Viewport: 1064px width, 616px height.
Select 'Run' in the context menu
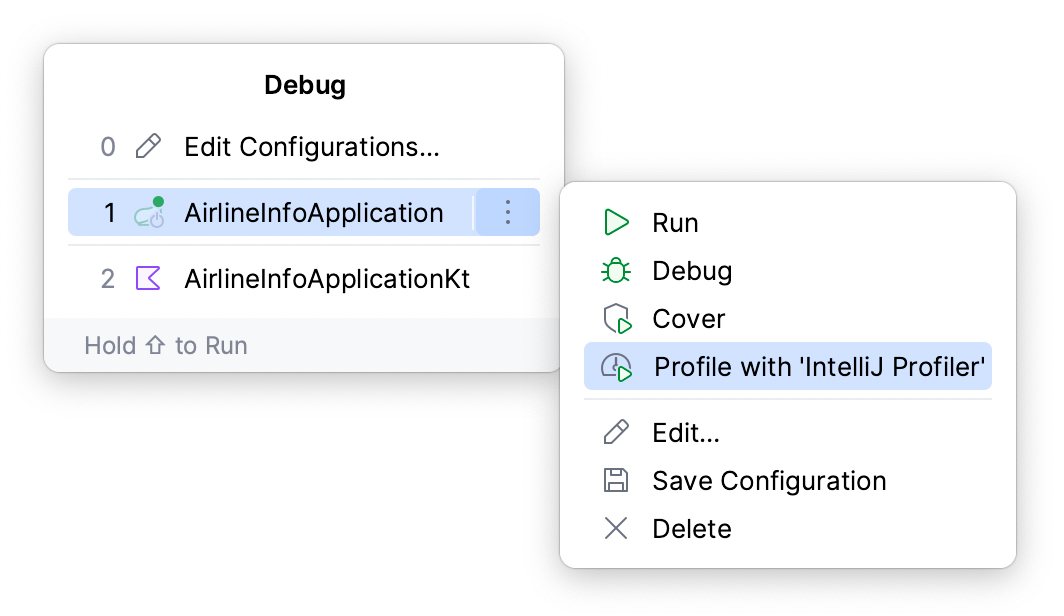coord(676,222)
